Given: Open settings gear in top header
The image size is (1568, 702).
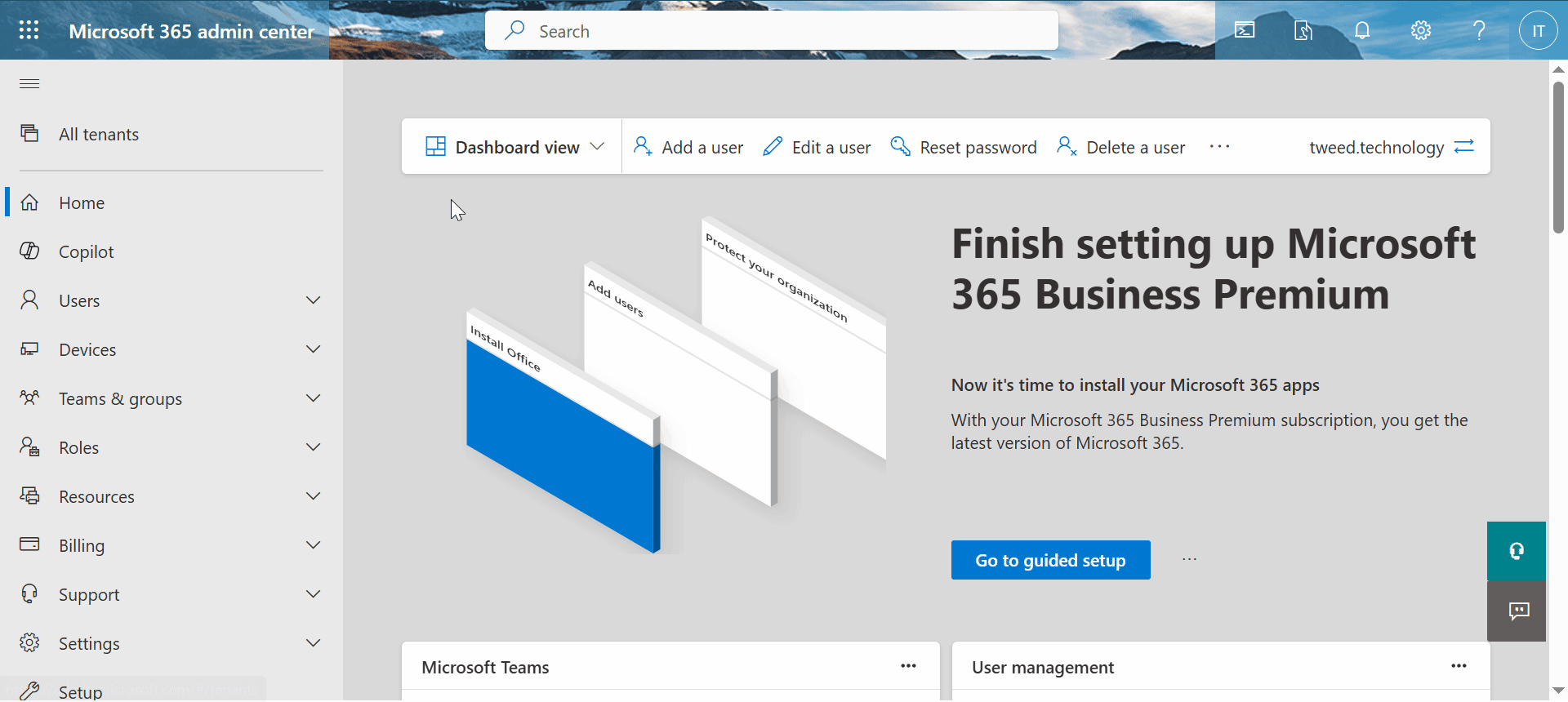Looking at the screenshot, I should (x=1421, y=30).
